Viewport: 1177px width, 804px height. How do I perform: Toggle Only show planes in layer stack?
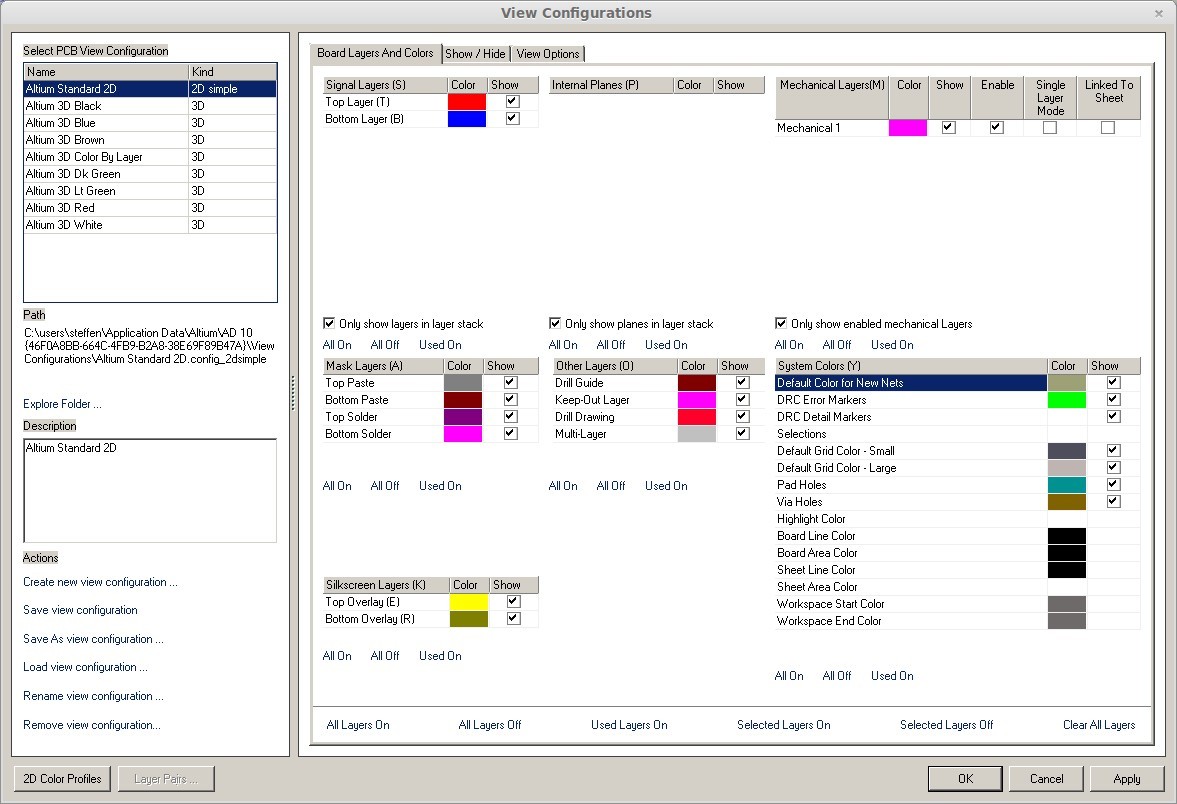pos(555,324)
